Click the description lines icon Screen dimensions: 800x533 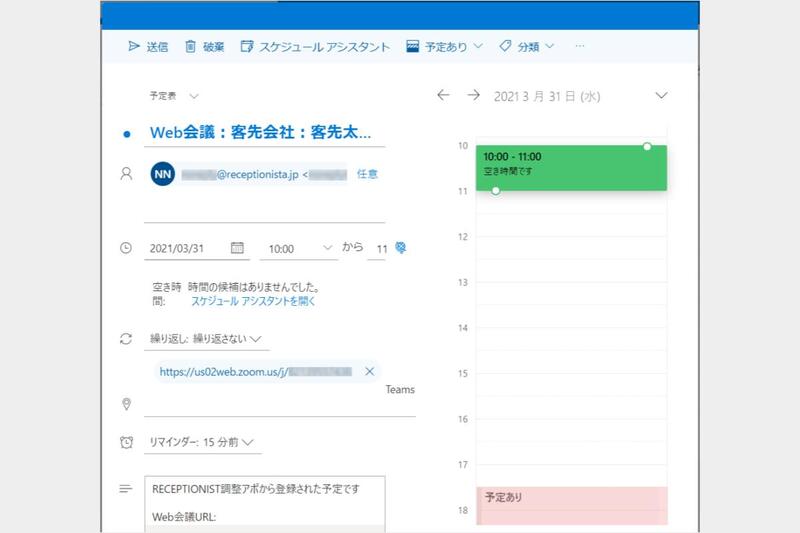126,489
